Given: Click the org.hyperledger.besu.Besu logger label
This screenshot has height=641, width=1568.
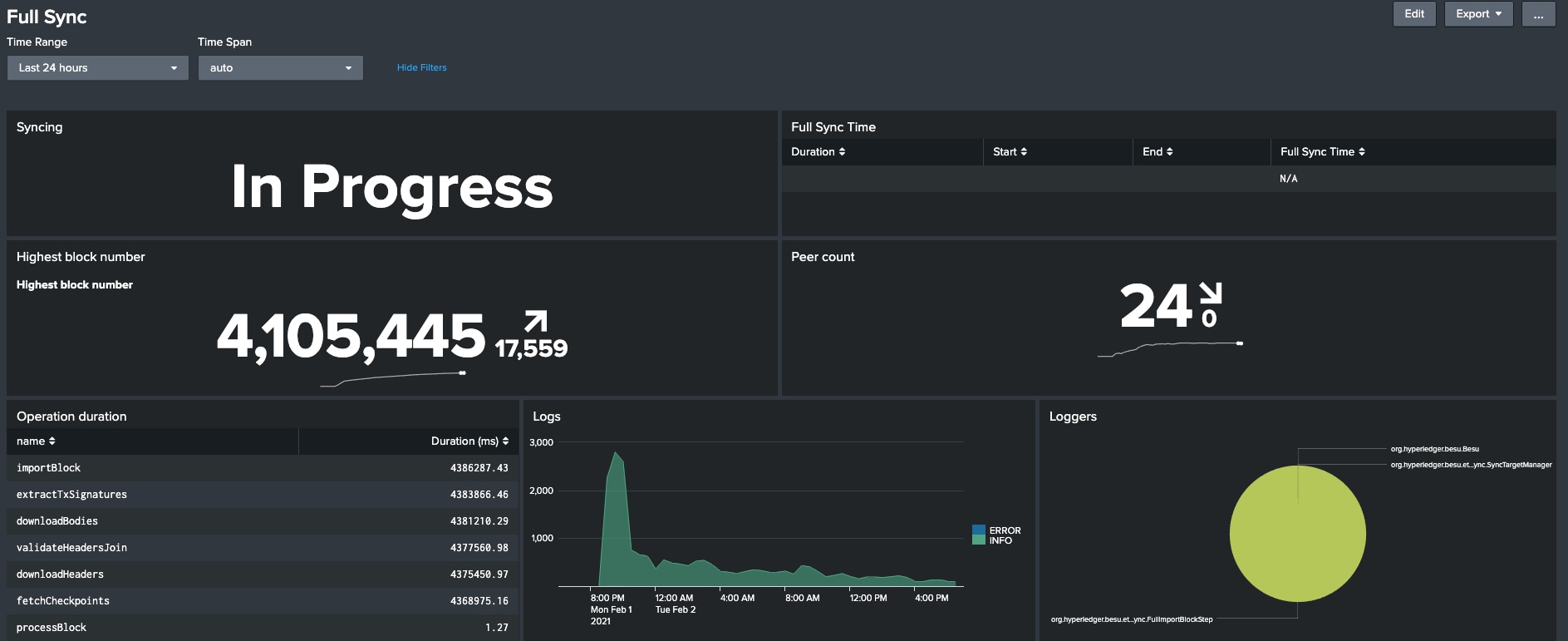Looking at the screenshot, I should (1435, 449).
